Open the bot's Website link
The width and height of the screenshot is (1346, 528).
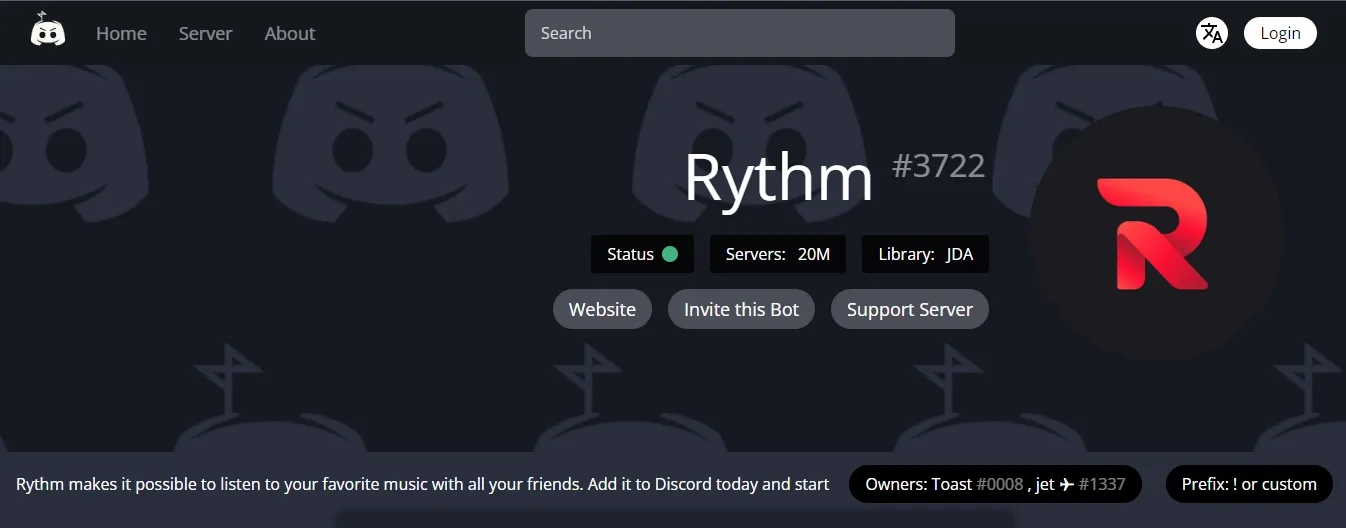coord(602,309)
